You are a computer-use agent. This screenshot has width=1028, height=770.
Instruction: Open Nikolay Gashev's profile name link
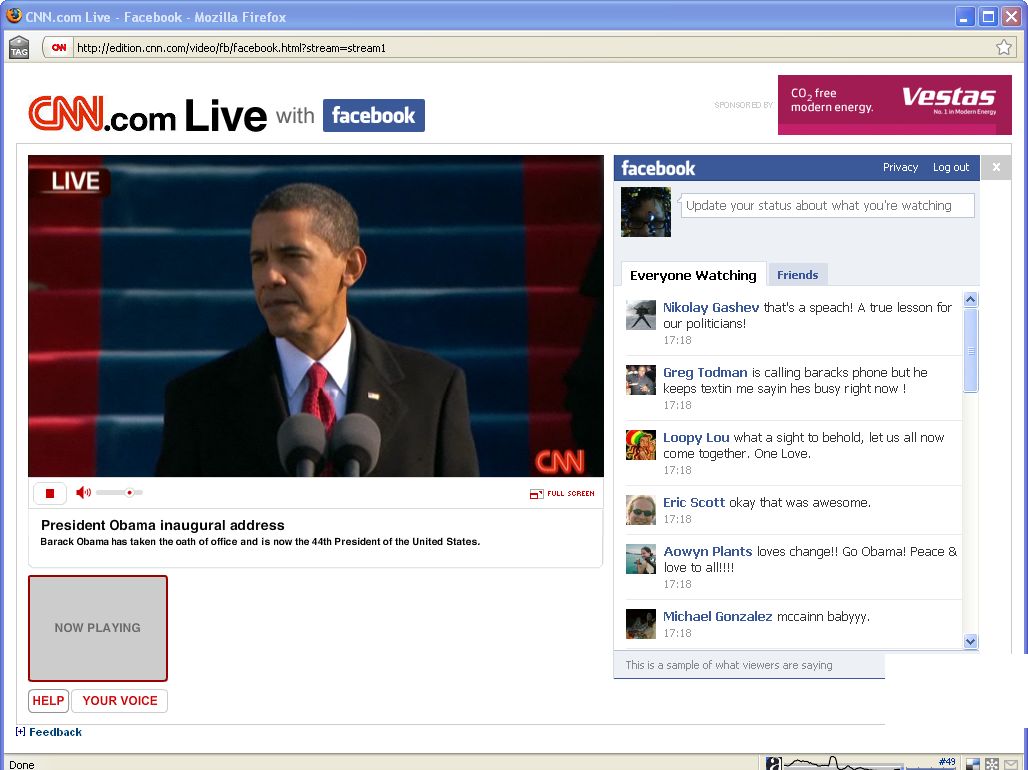[x=711, y=308]
